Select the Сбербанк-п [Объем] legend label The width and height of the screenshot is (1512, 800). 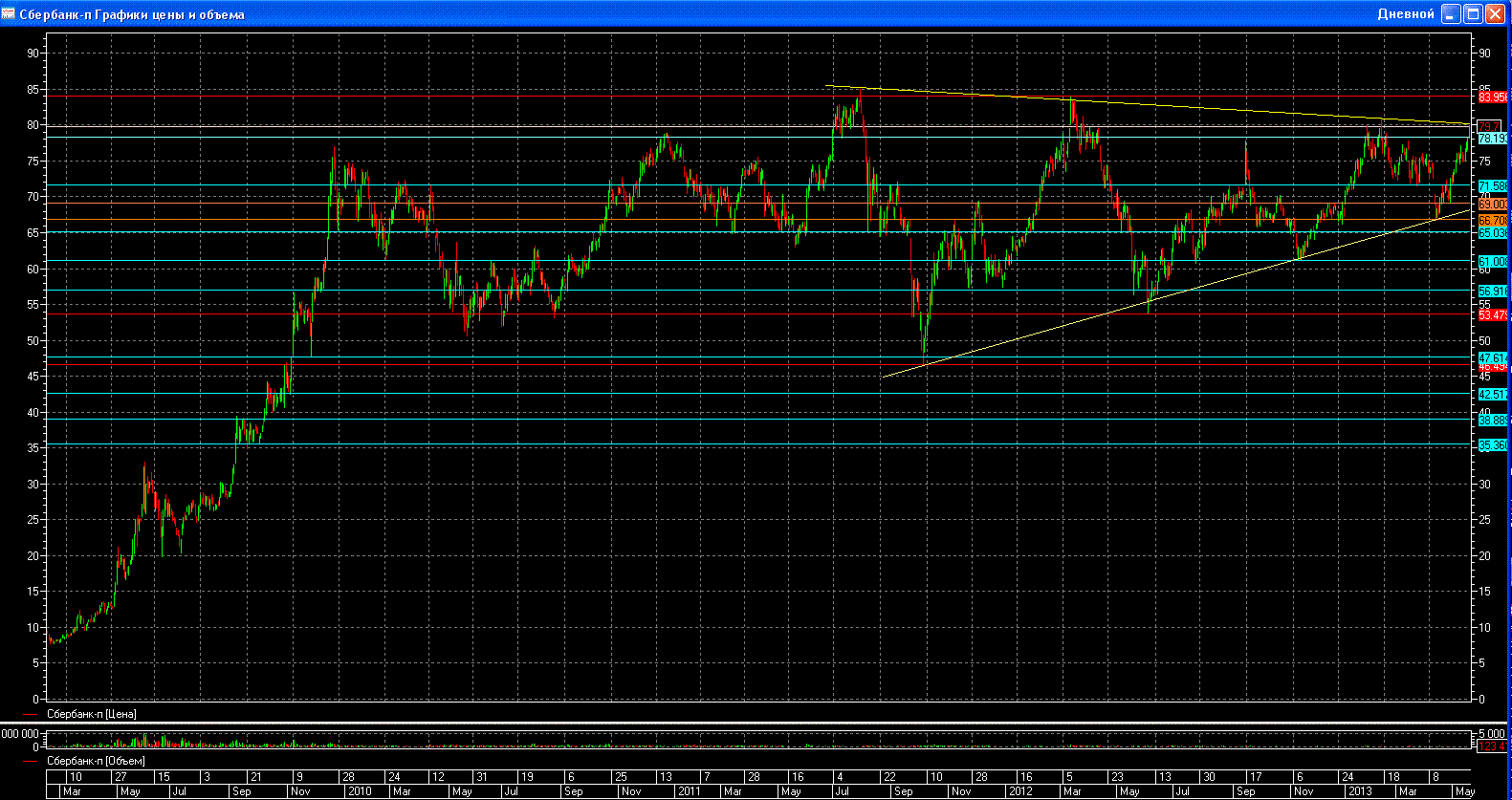click(x=96, y=761)
